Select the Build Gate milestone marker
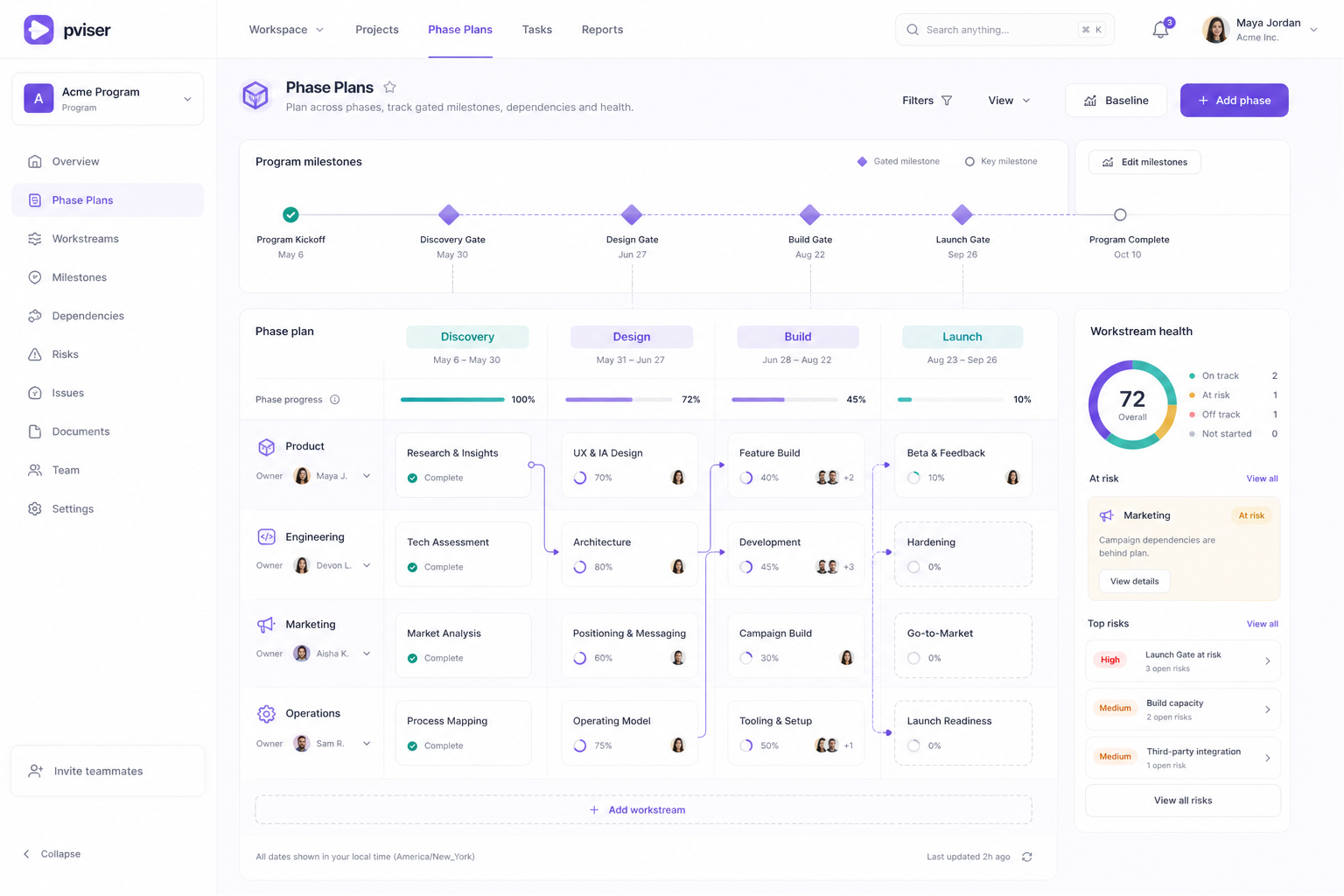 click(810, 214)
